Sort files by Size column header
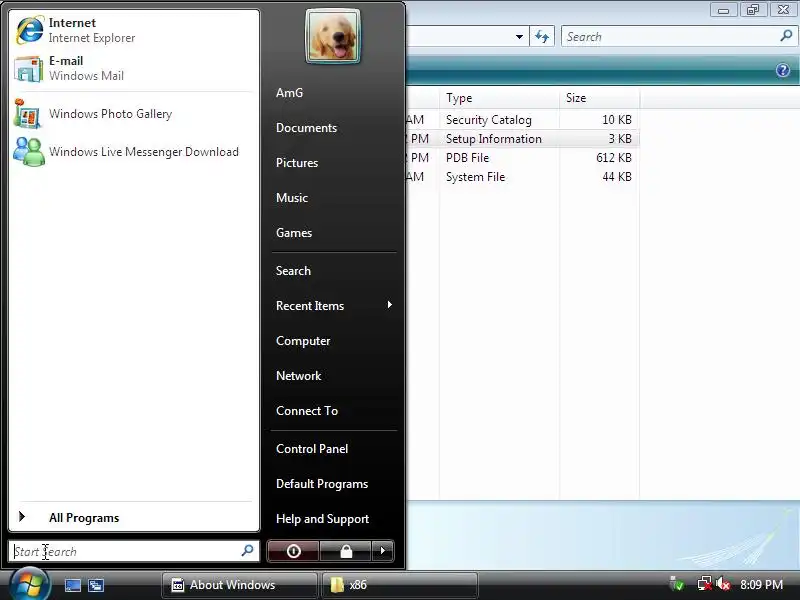This screenshot has height=600, width=800. point(599,98)
